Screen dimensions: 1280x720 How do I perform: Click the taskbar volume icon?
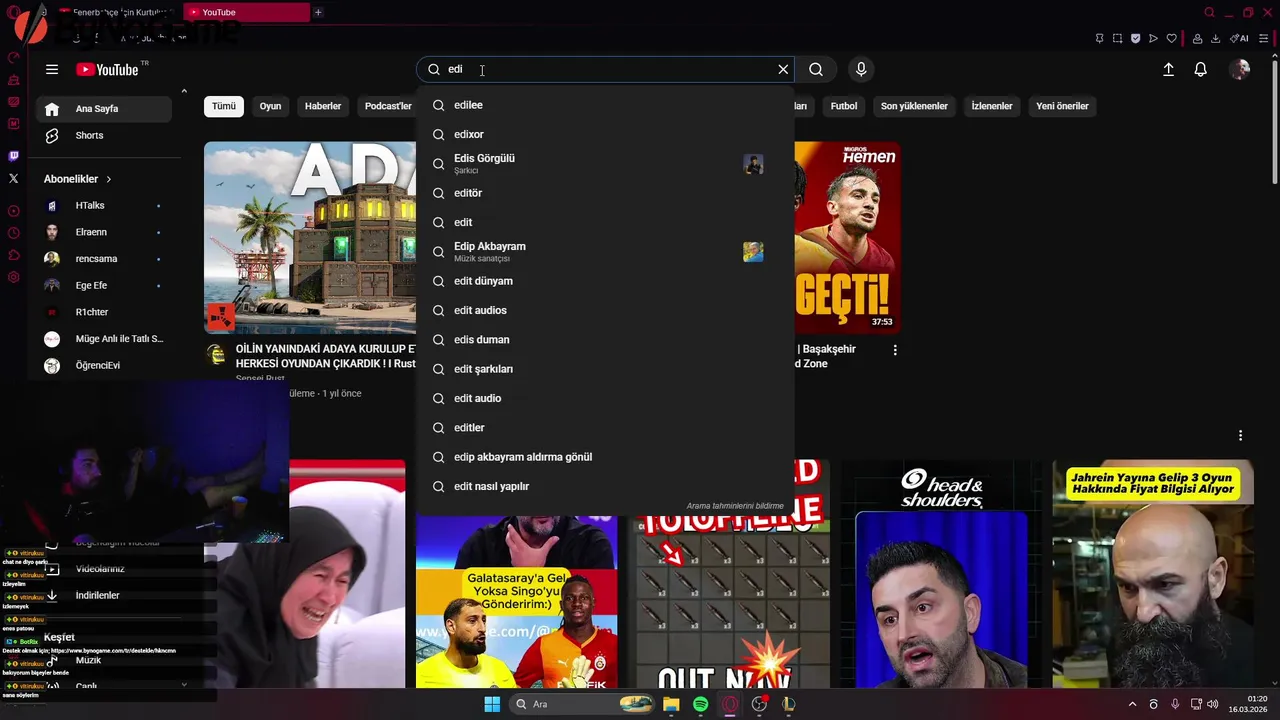coord(1213,704)
